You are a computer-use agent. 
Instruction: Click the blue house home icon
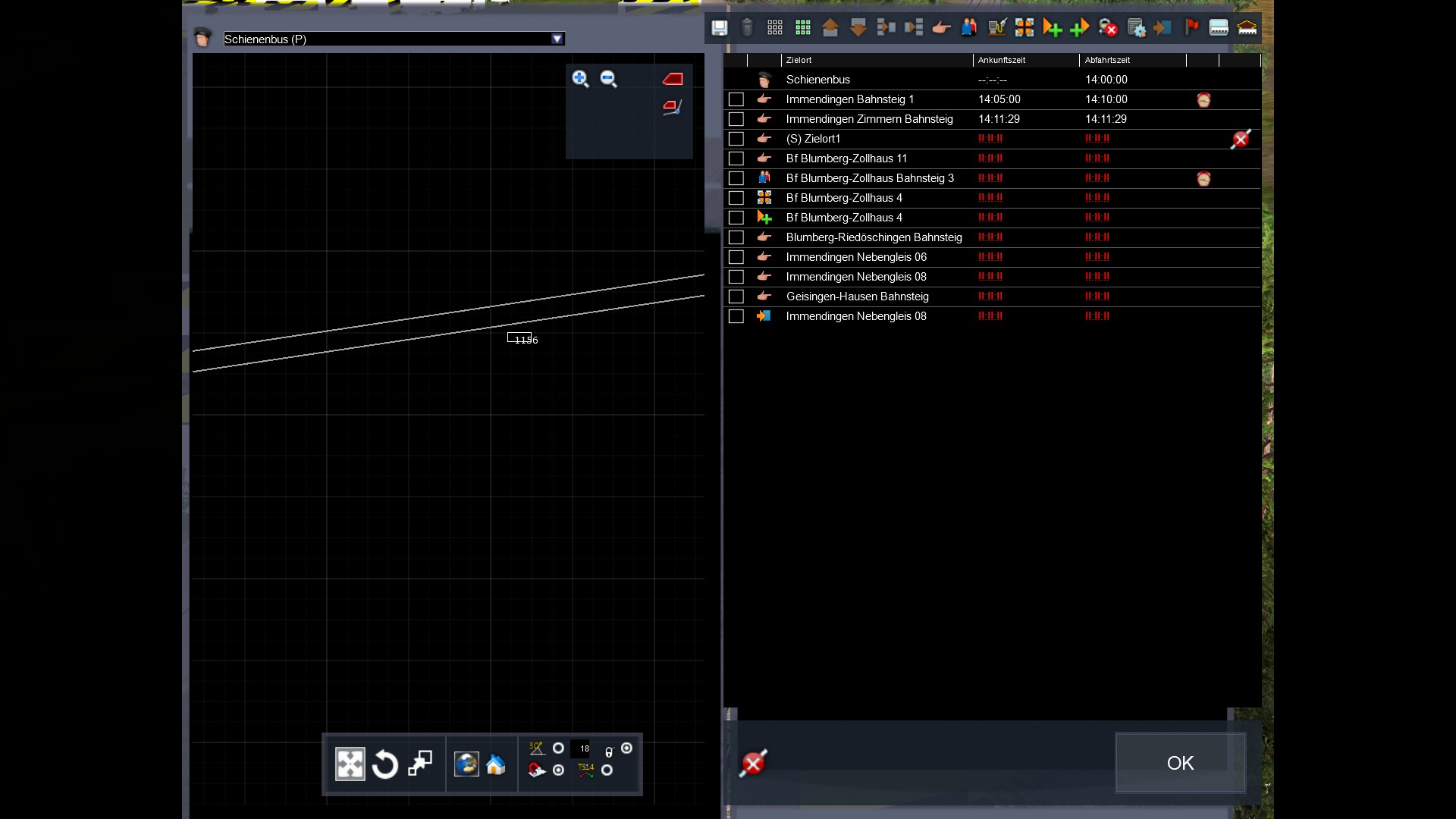point(496,764)
